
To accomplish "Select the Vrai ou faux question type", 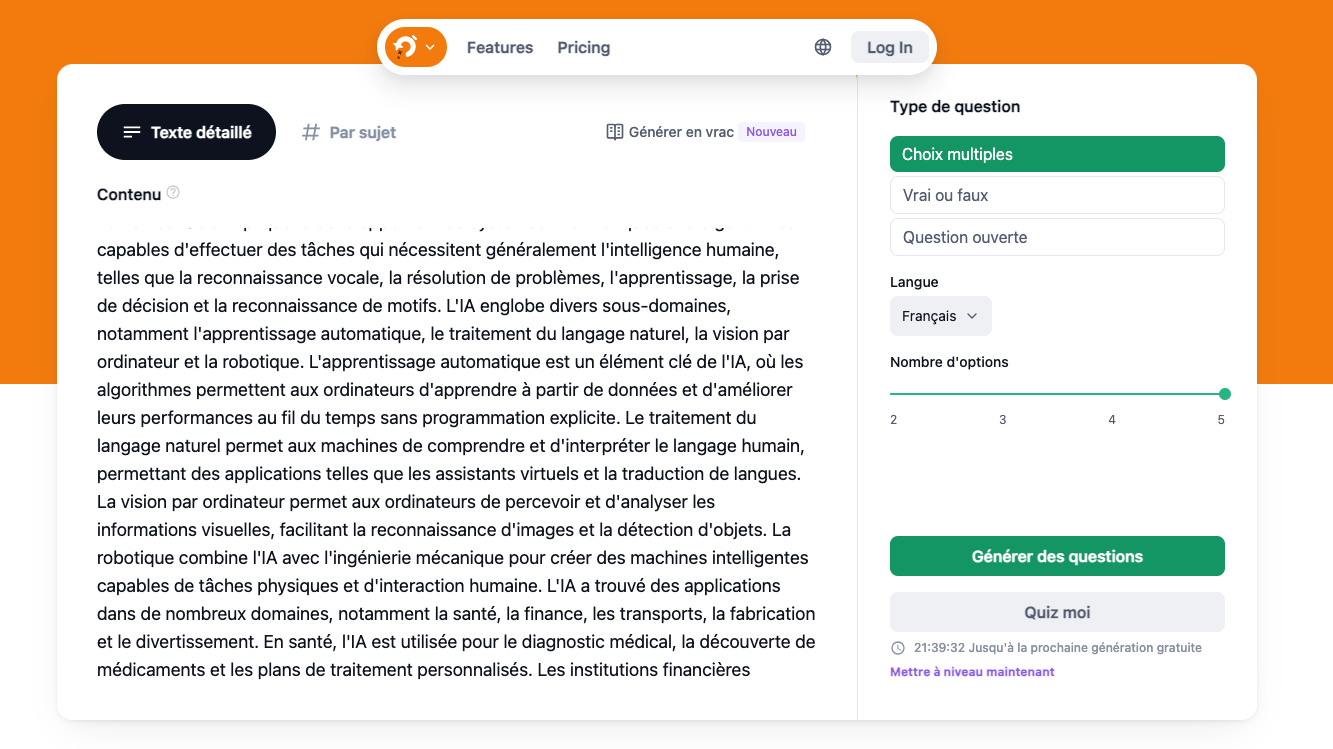I will [1057, 195].
